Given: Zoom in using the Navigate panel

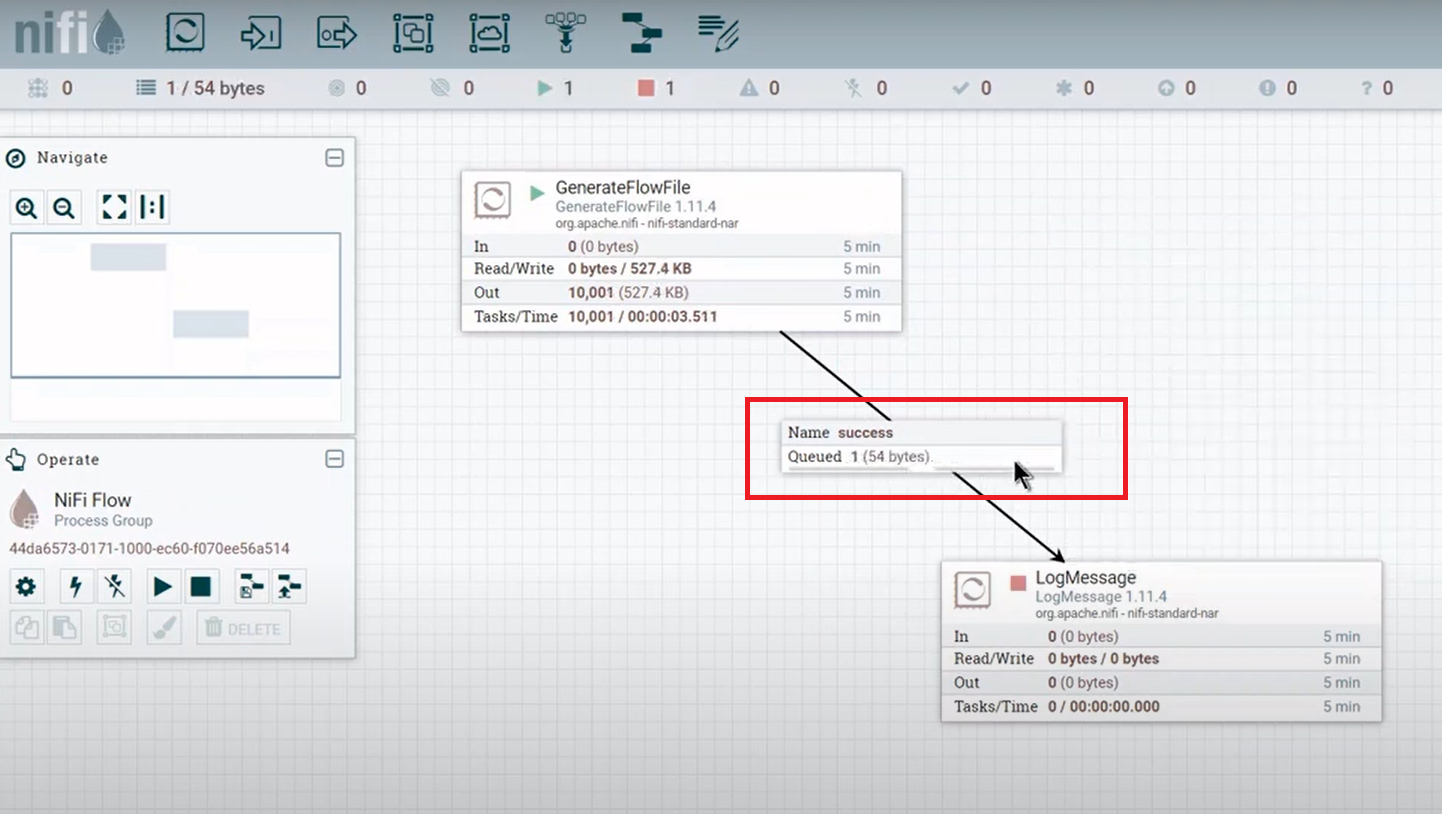Looking at the screenshot, I should coord(27,208).
